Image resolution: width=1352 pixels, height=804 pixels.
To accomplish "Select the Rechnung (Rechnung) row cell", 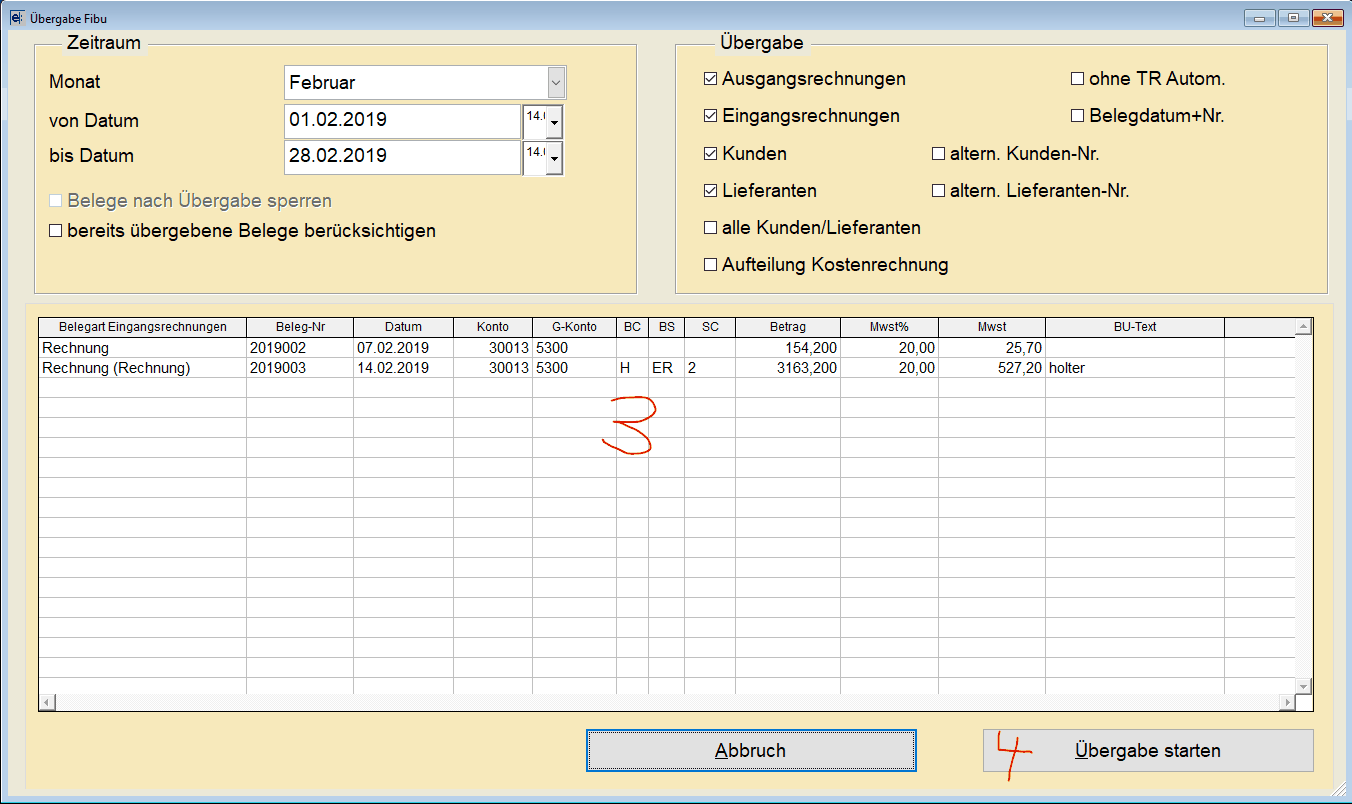I will pos(143,368).
